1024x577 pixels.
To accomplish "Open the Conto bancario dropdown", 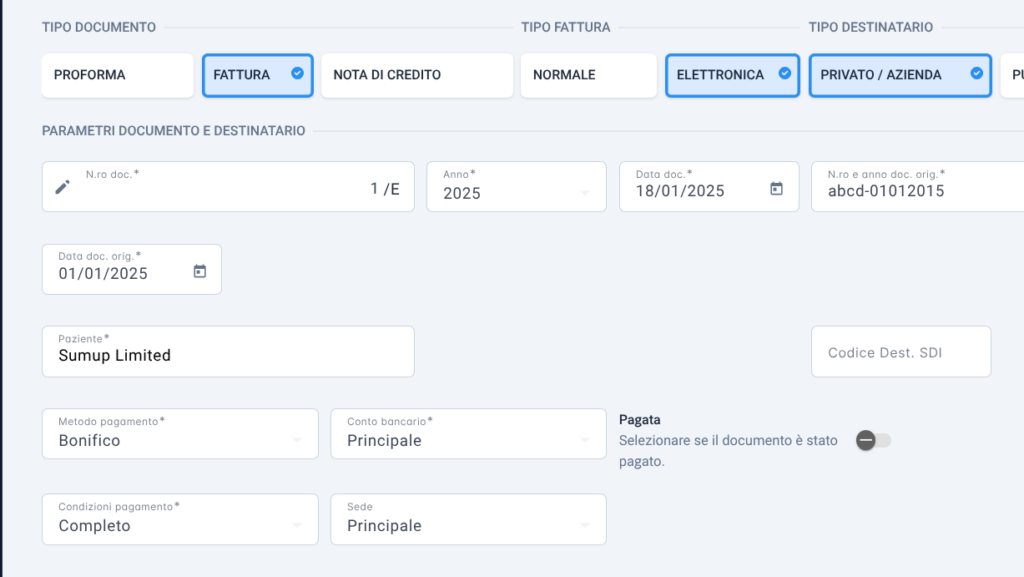I will click(x=468, y=434).
